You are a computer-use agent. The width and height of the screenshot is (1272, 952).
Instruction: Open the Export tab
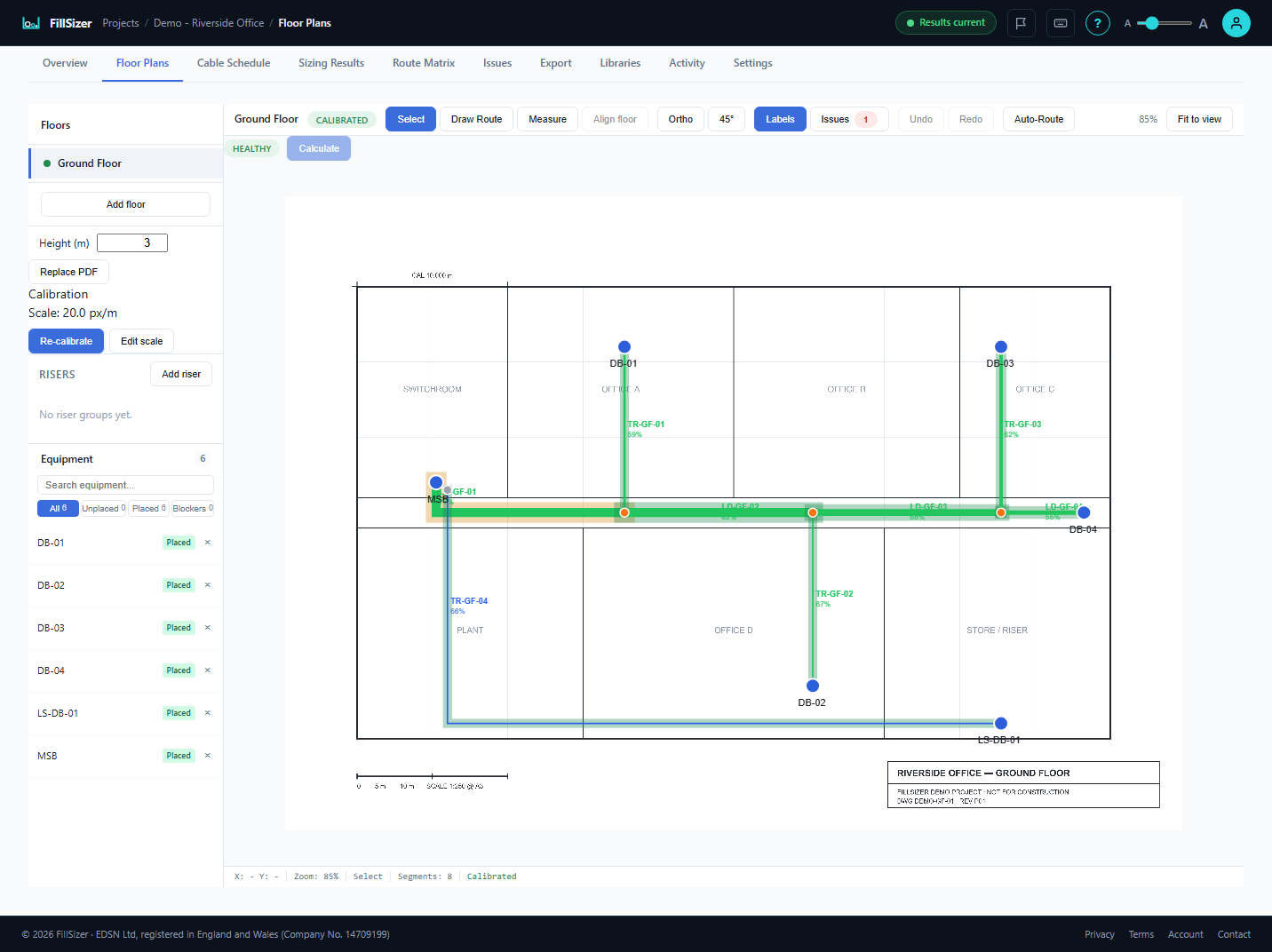point(556,63)
